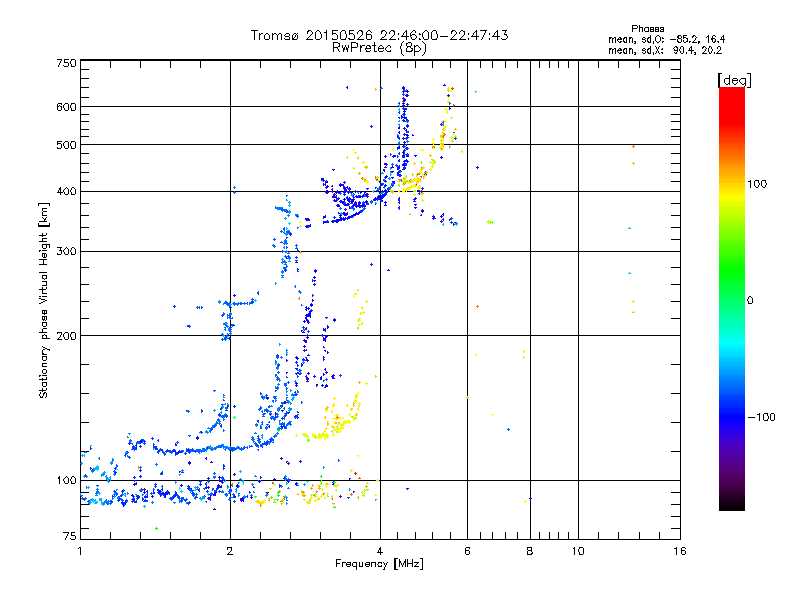800x600 pixels.
Task: Click the '6' x-axis tick label
Action: point(467,551)
